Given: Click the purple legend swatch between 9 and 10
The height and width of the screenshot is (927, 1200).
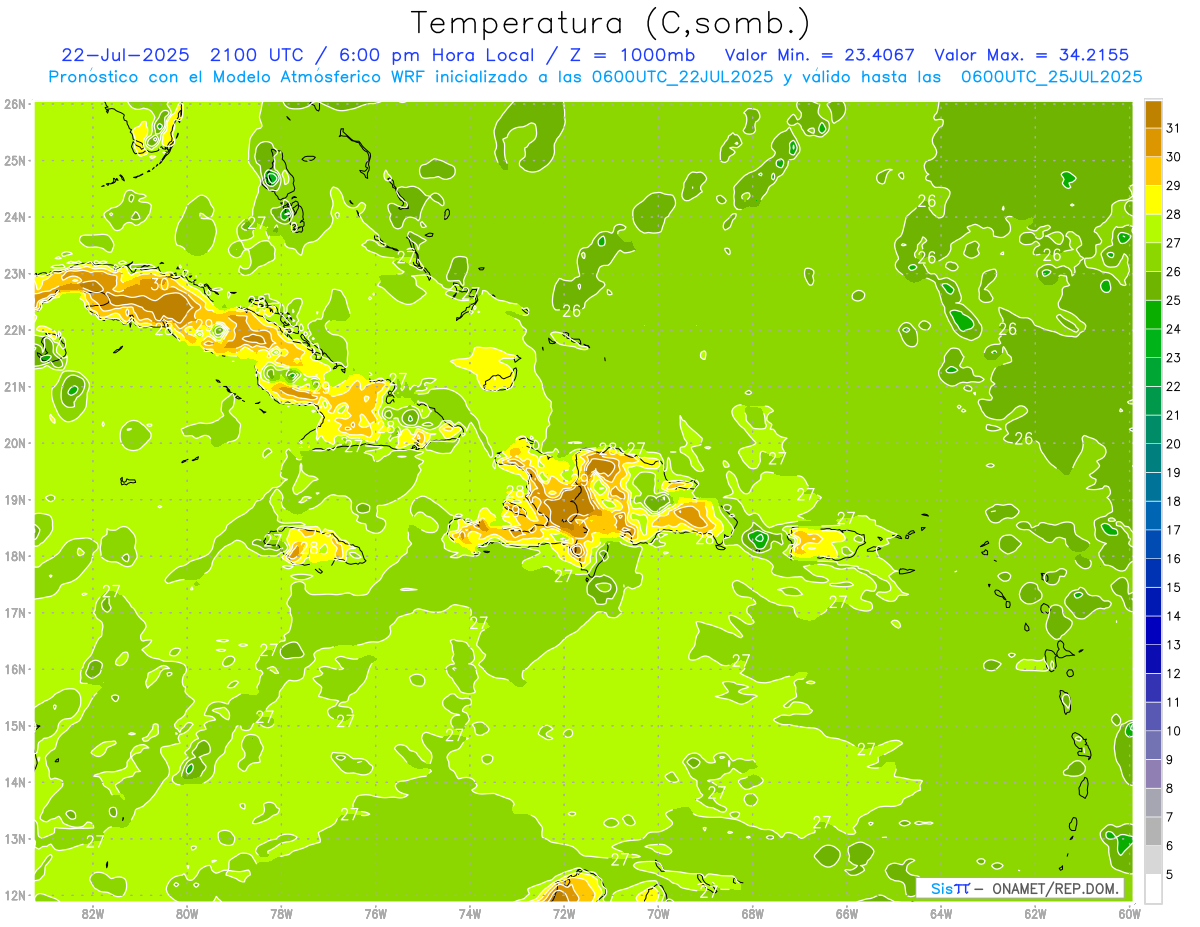Looking at the screenshot, I should (x=1154, y=745).
